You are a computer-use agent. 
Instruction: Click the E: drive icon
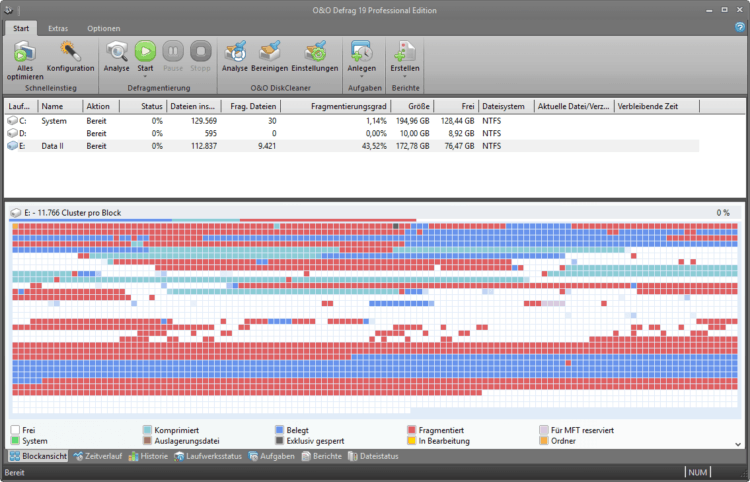12,146
